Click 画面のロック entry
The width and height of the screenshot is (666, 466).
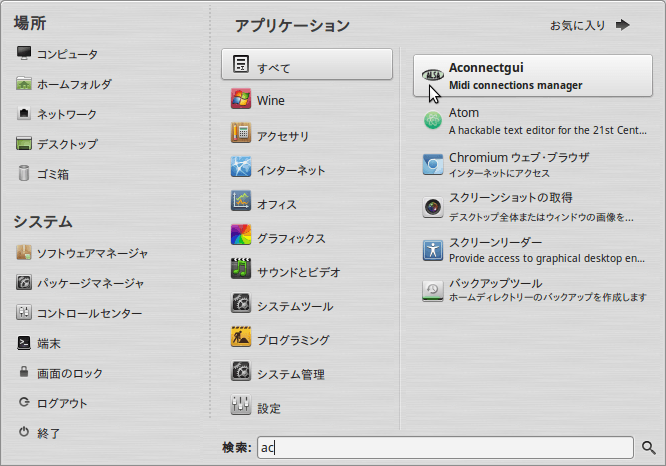coord(70,373)
